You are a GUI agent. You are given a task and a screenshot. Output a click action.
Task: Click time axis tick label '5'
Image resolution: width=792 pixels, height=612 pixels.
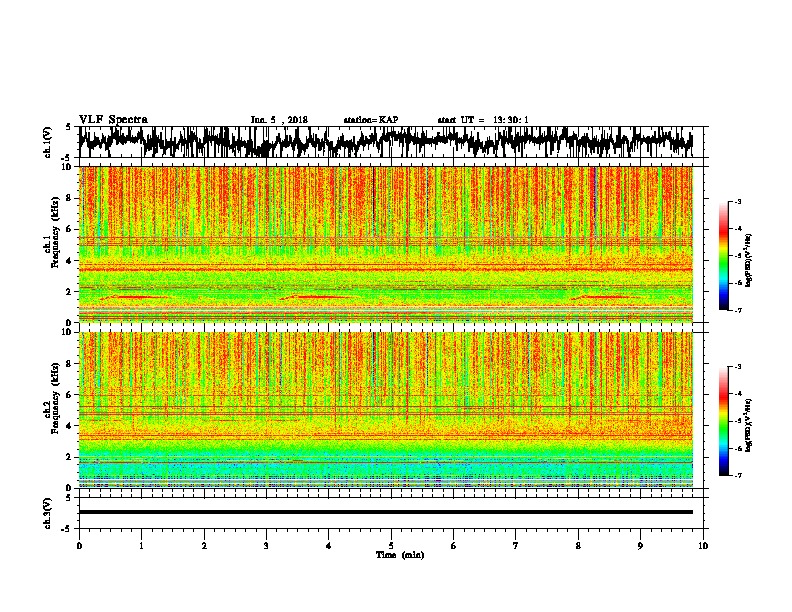coord(391,546)
